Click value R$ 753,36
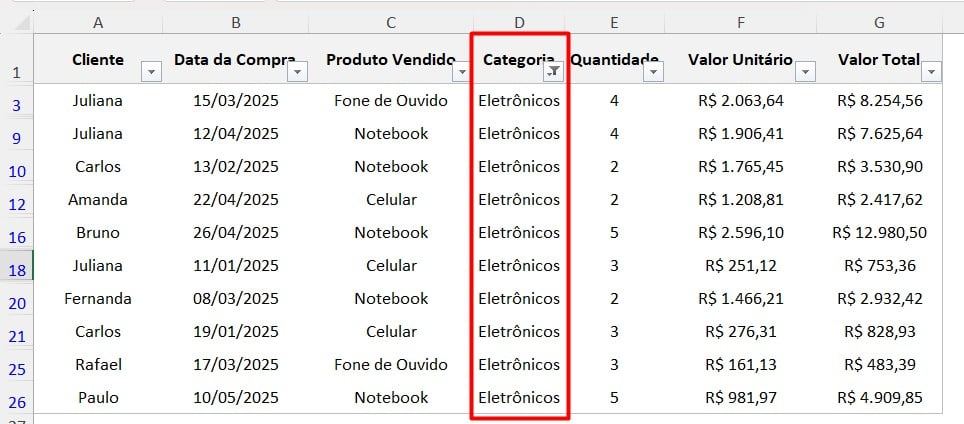964x424 pixels. point(880,266)
